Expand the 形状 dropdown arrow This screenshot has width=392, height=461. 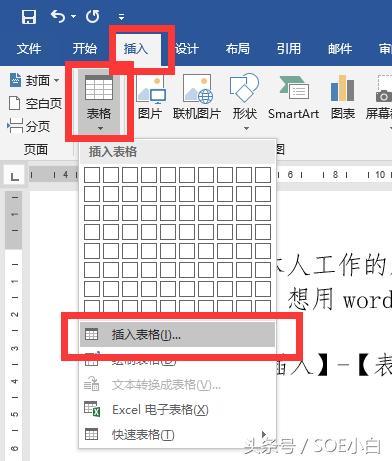point(246,129)
